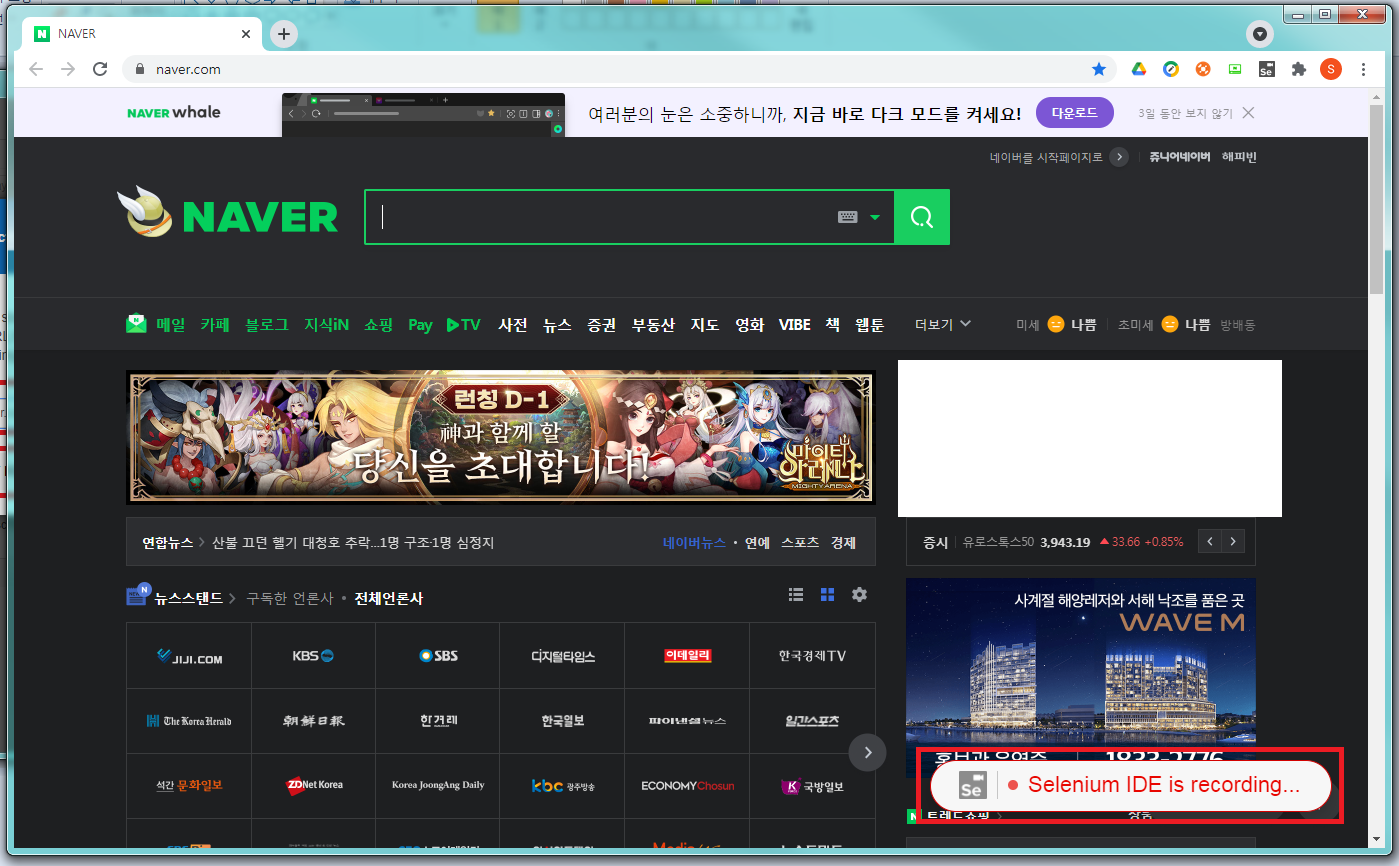1399x866 pixels.
Task: Switch Newsstand to list view
Action: click(796, 594)
